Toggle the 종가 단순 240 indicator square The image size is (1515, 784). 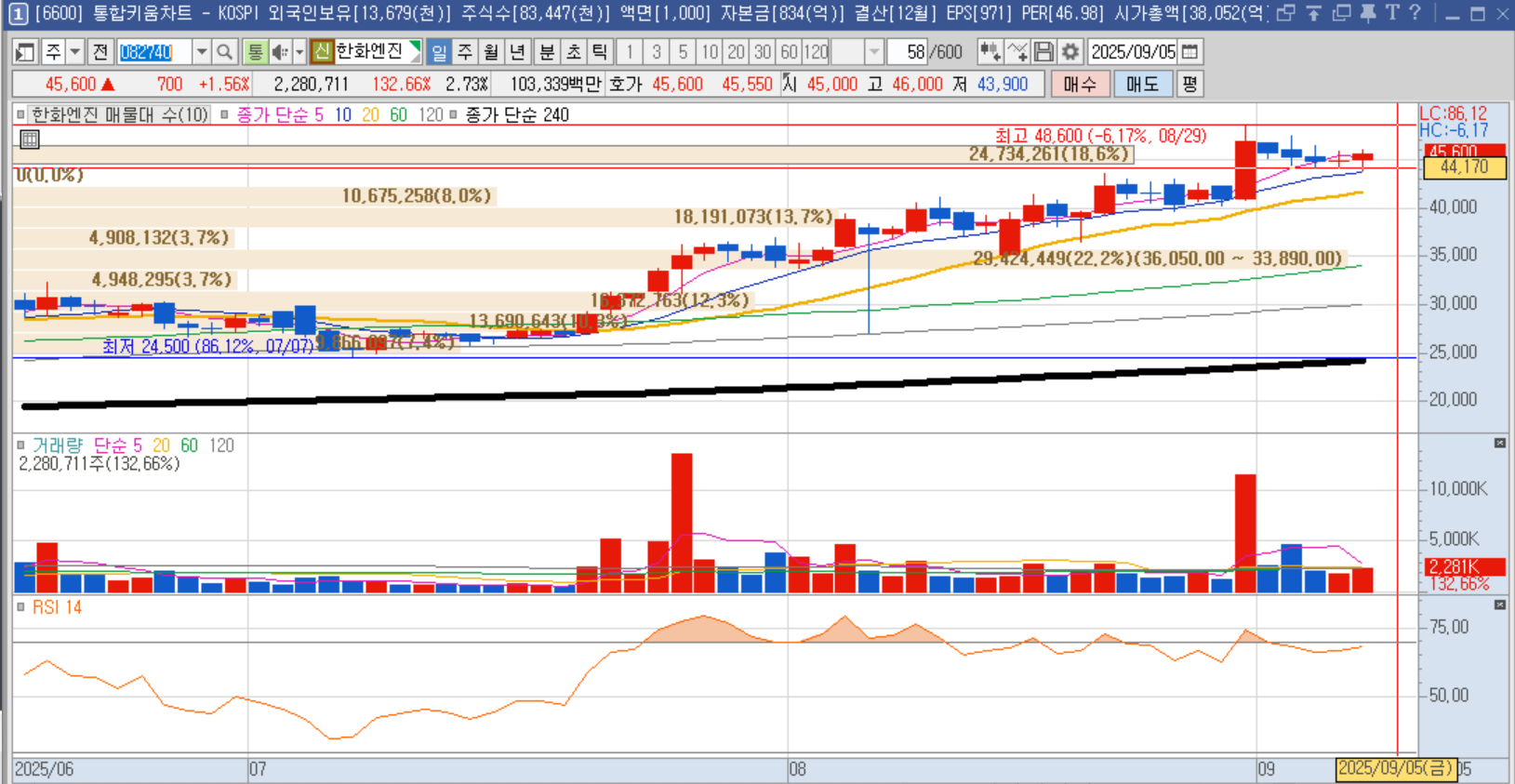(453, 114)
